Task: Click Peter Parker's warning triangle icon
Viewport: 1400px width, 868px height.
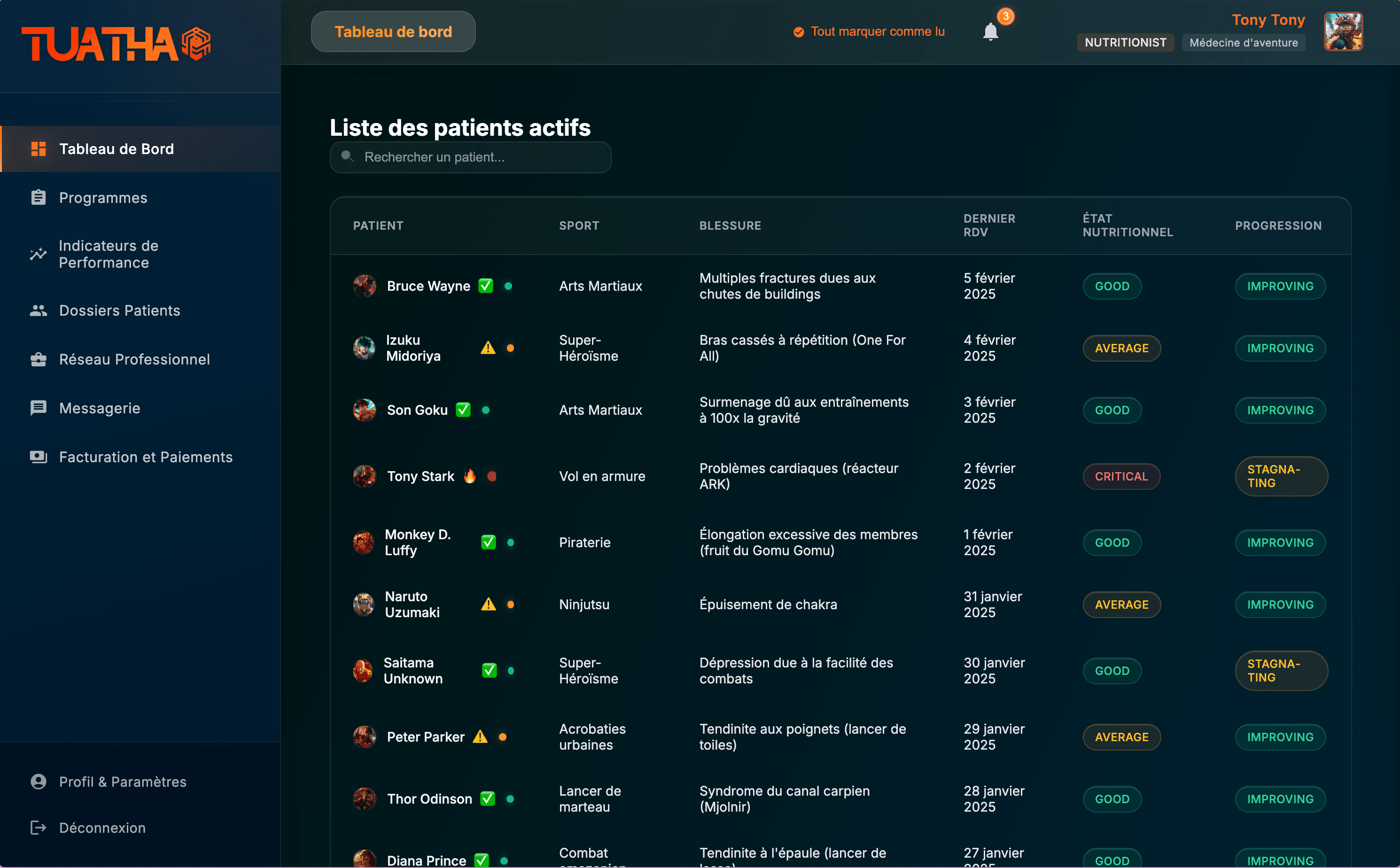Action: coord(480,736)
